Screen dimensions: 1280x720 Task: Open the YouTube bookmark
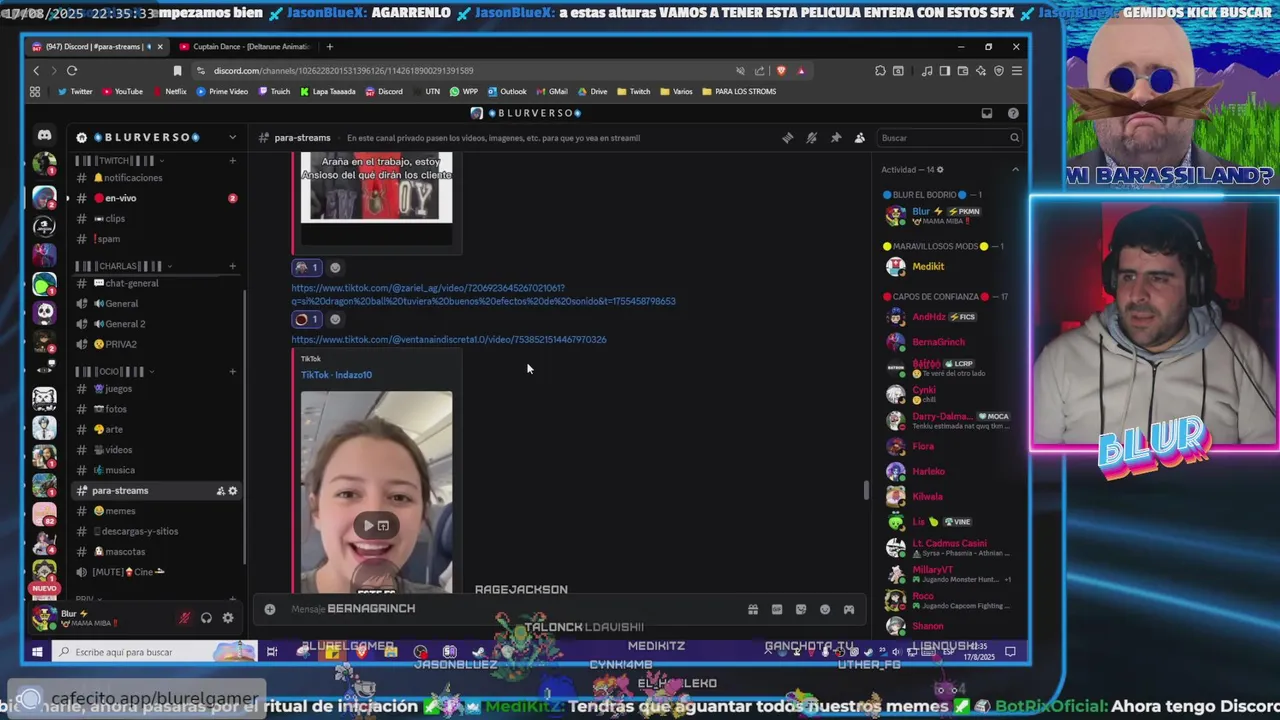pos(121,91)
